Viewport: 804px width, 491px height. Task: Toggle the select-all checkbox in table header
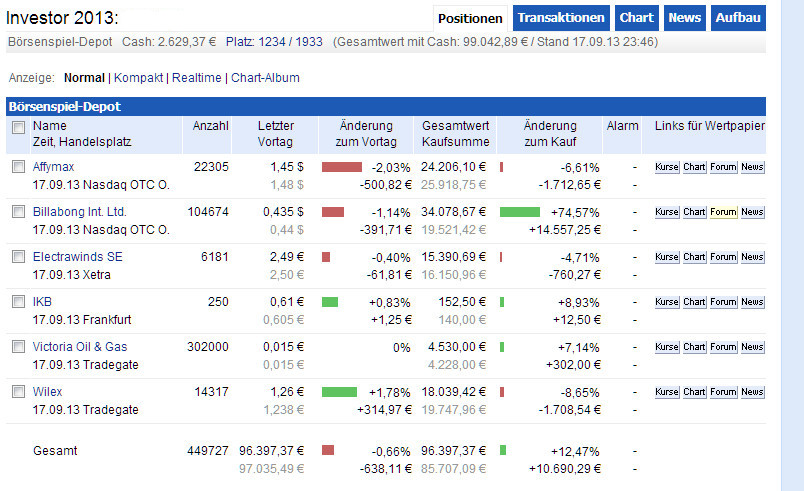[x=18, y=127]
